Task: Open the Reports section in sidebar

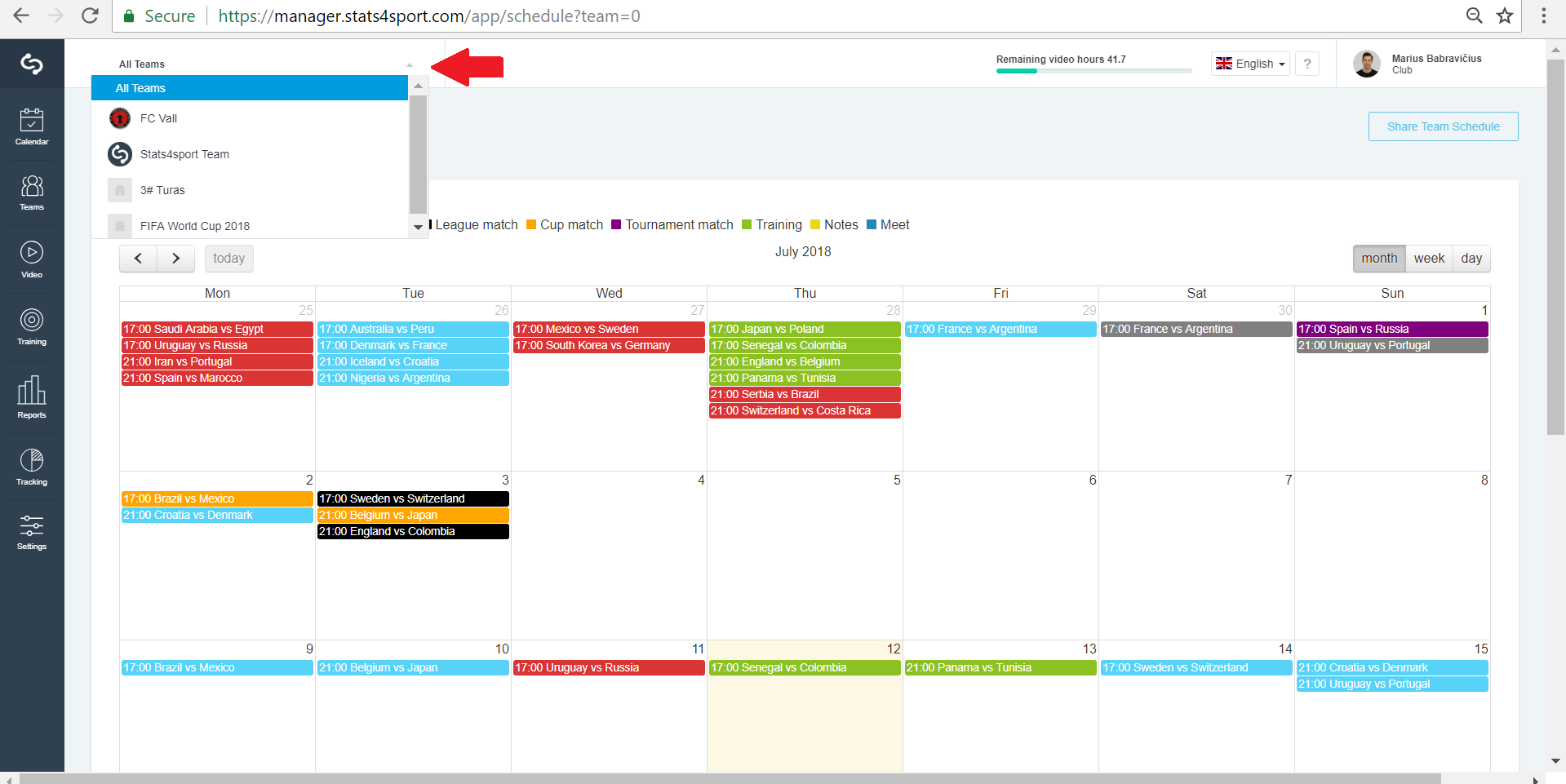Action: click(x=32, y=397)
